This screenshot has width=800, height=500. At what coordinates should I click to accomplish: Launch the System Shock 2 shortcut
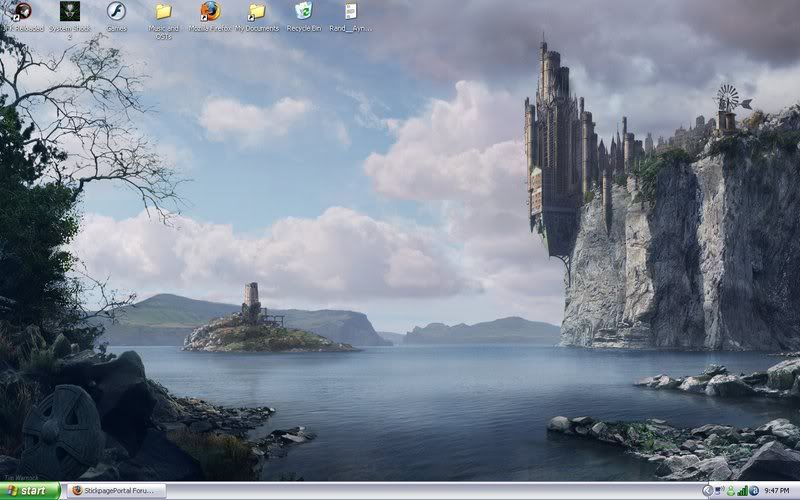click(x=69, y=12)
